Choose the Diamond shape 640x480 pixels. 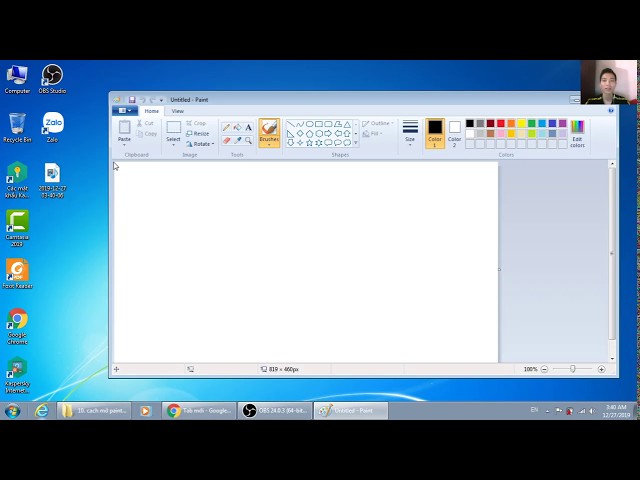click(300, 133)
